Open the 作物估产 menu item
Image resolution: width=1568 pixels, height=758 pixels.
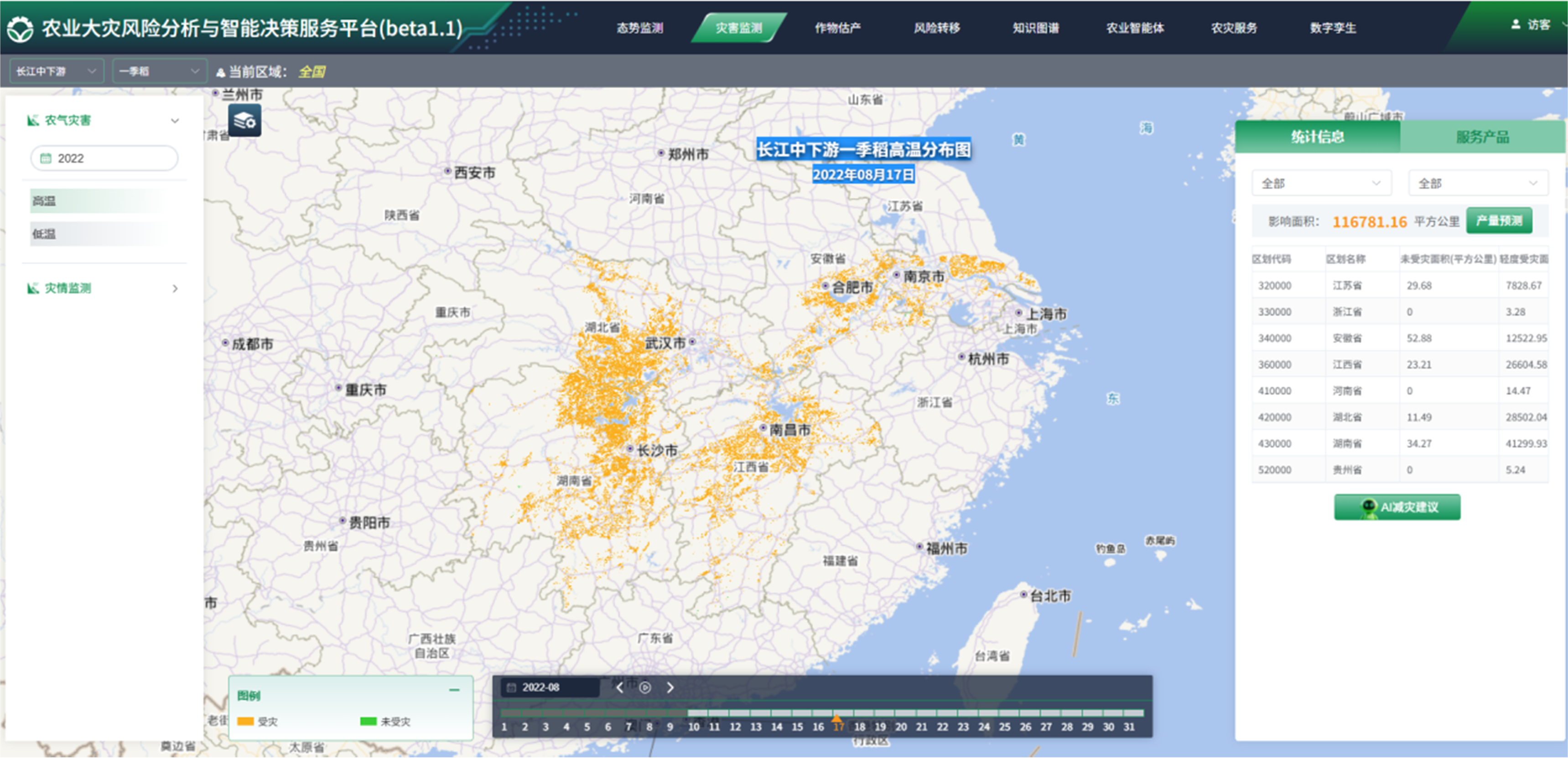tap(837, 28)
